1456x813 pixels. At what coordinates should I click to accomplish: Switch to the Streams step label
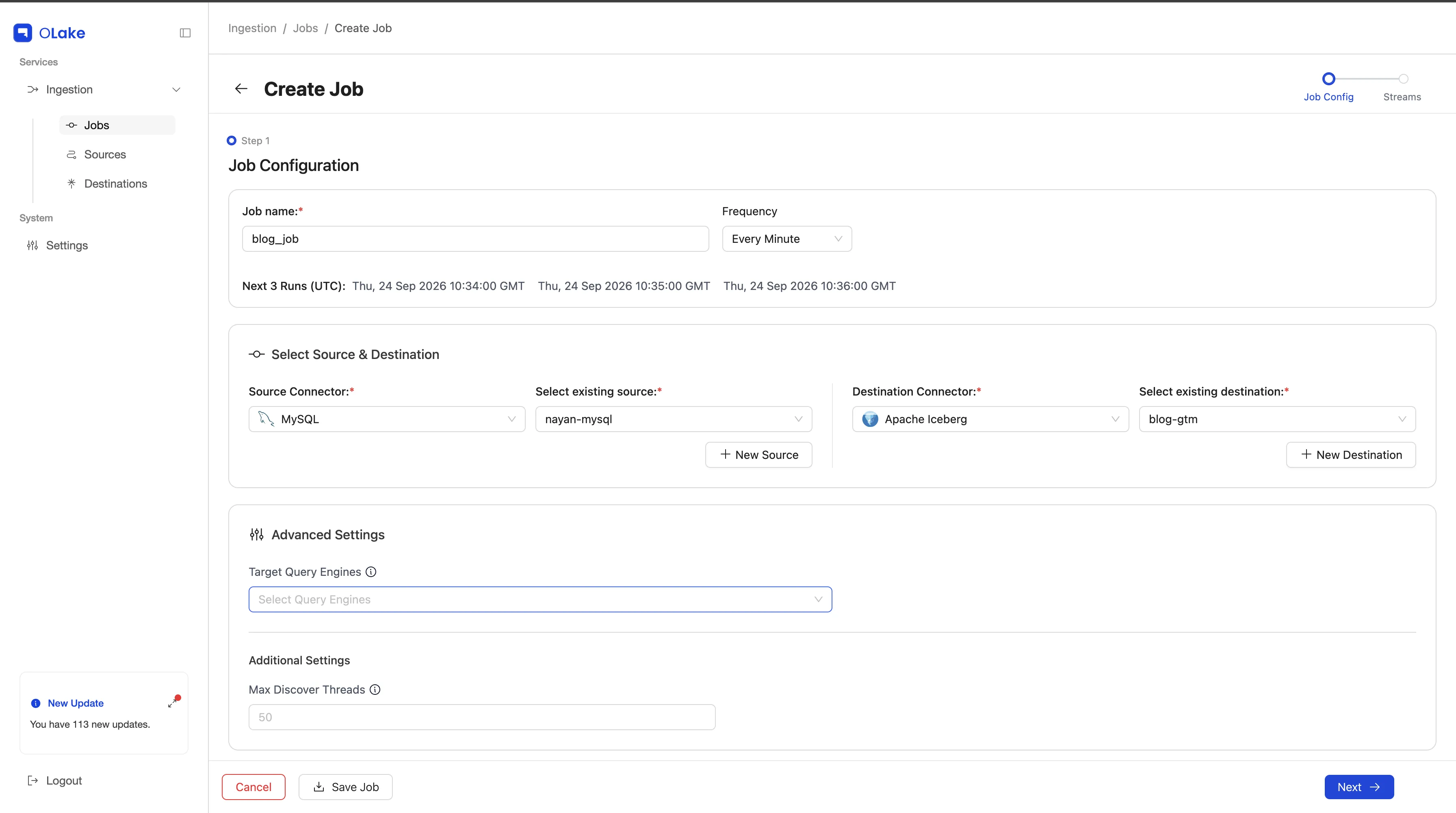click(x=1402, y=97)
